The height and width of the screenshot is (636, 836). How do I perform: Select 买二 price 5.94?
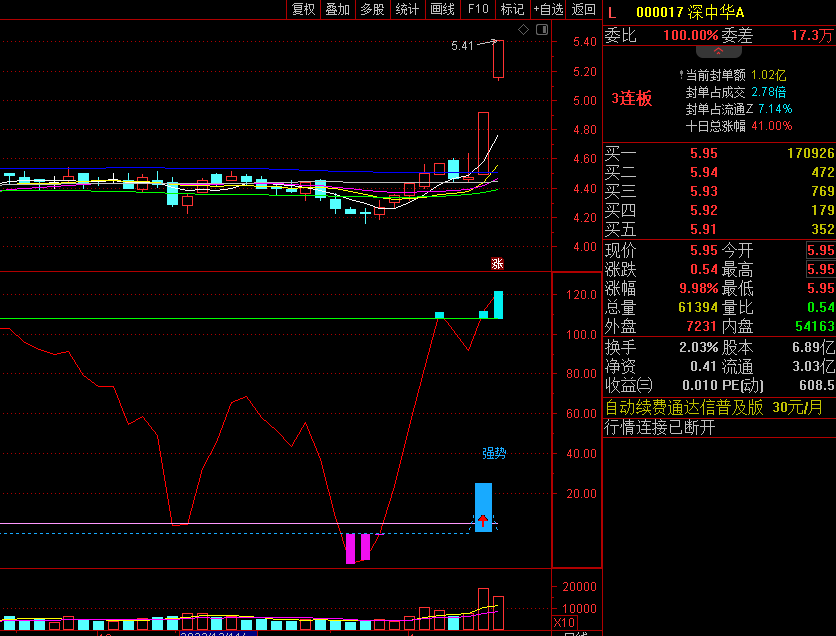point(704,172)
